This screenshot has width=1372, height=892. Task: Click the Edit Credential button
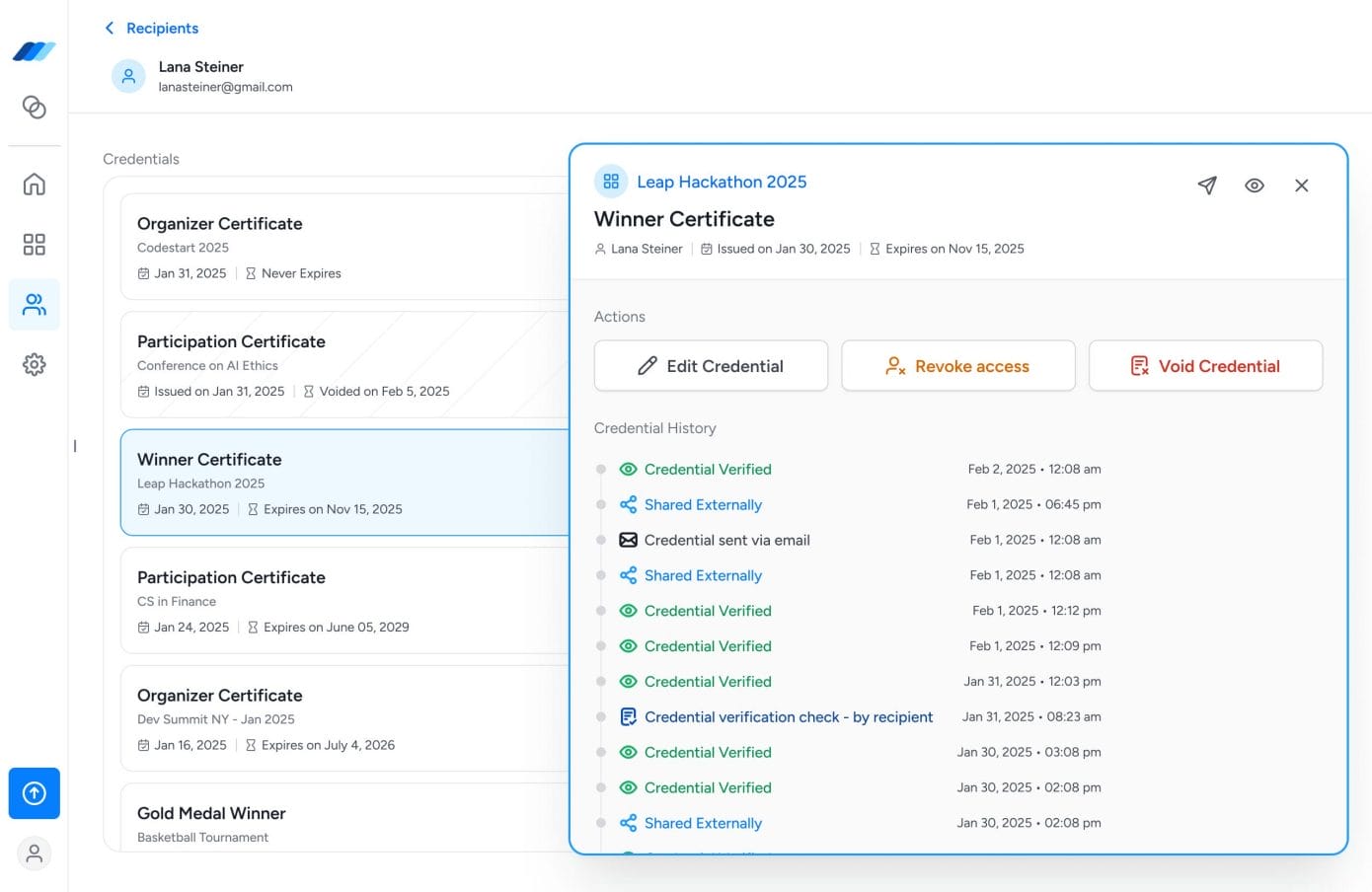point(711,366)
